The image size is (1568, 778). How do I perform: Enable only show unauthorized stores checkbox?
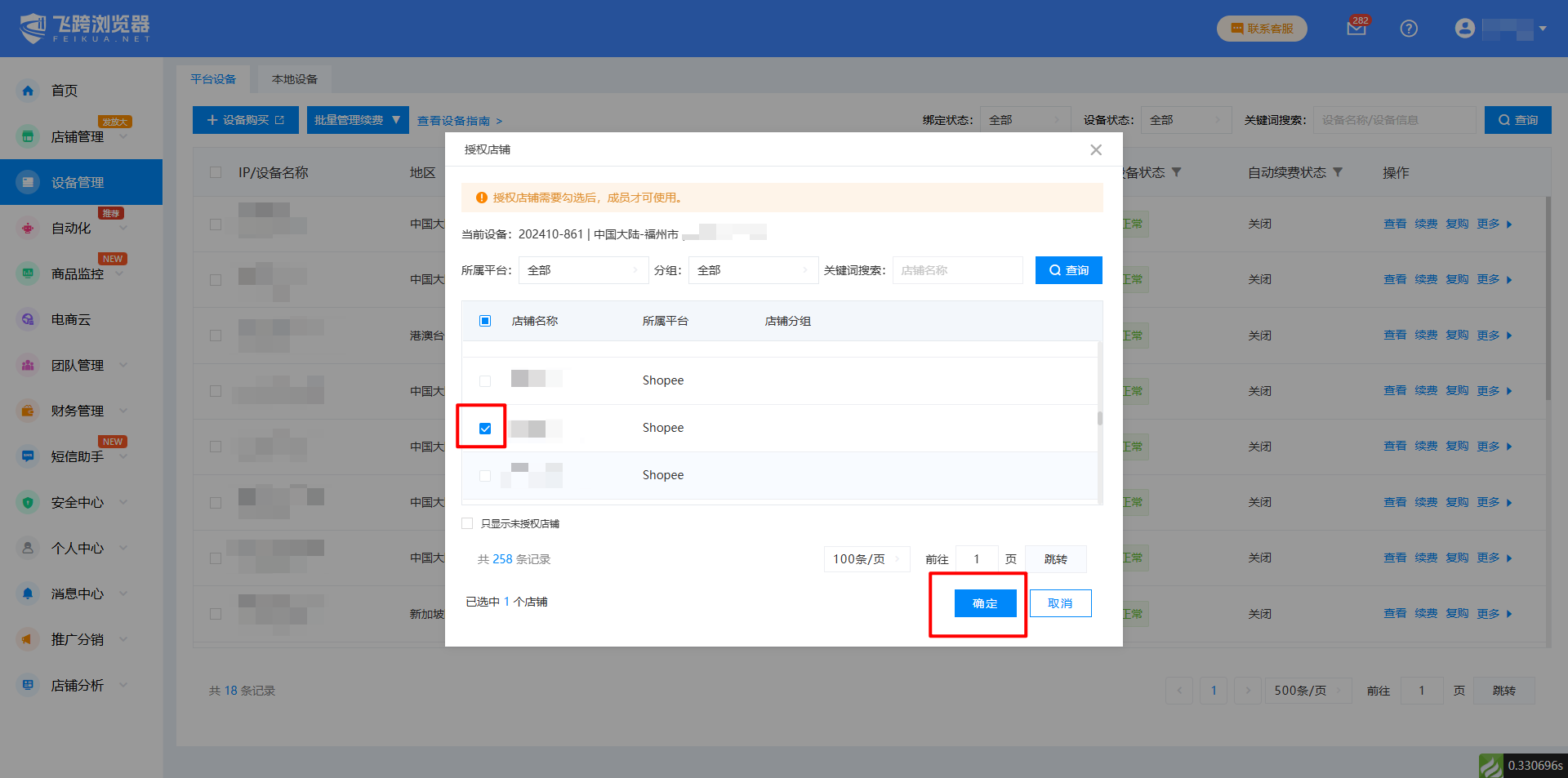tap(467, 523)
